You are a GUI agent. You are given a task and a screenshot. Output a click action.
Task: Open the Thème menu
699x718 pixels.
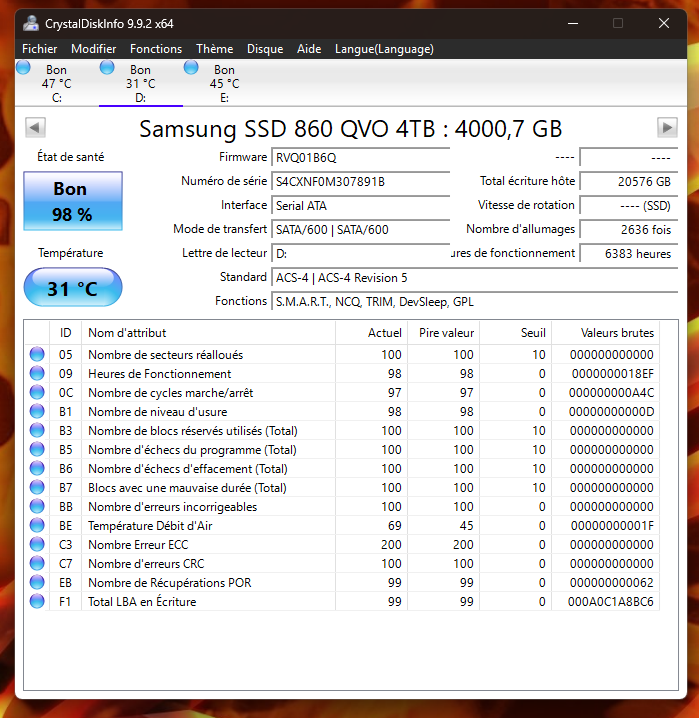214,49
